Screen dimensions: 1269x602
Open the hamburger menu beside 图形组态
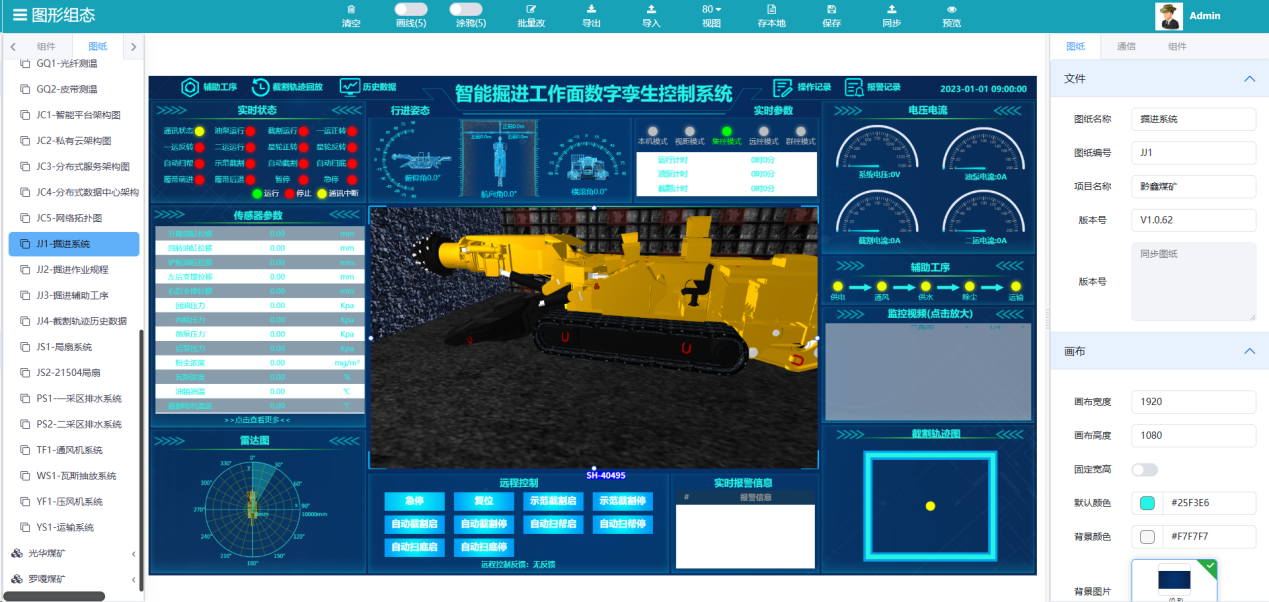(x=20, y=15)
